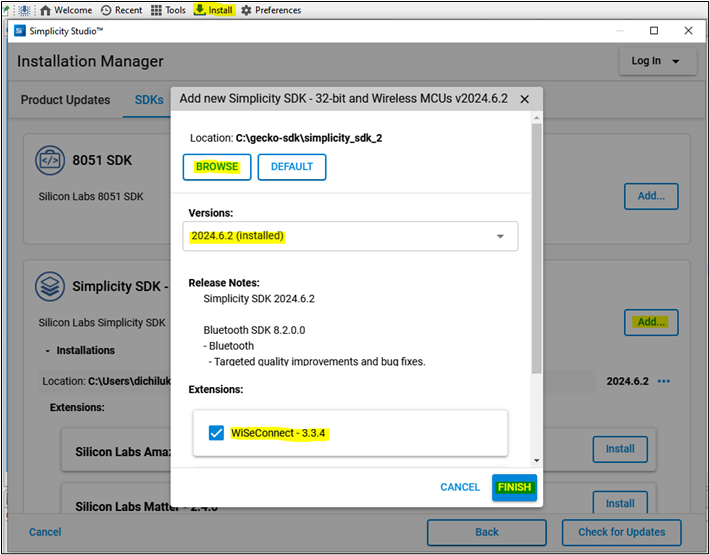Switch to the Product Updates tab
Viewport: 710px width, 555px height.
click(x=68, y=100)
